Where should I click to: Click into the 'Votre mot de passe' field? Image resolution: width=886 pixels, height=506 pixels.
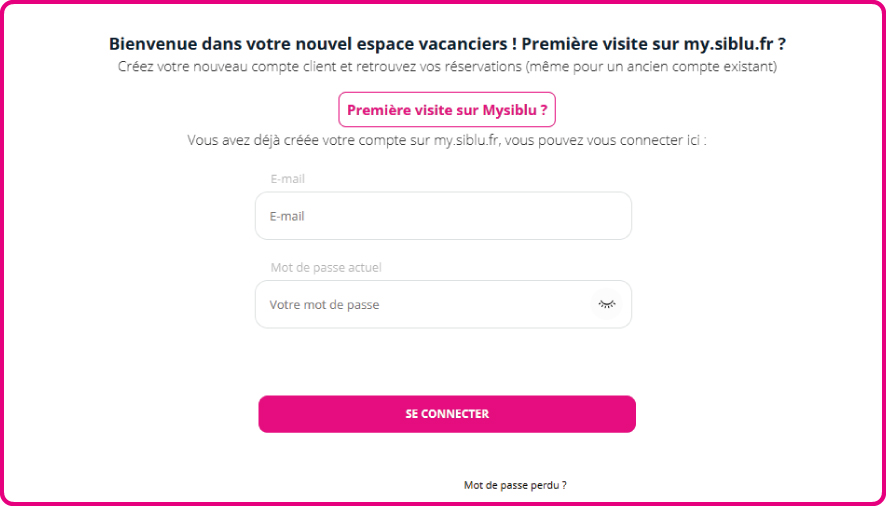pyautogui.click(x=425, y=304)
